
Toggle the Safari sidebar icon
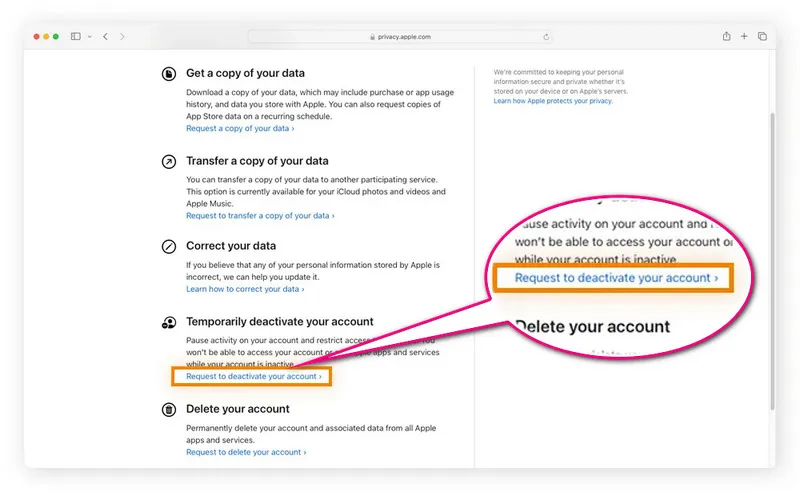pyautogui.click(x=75, y=37)
